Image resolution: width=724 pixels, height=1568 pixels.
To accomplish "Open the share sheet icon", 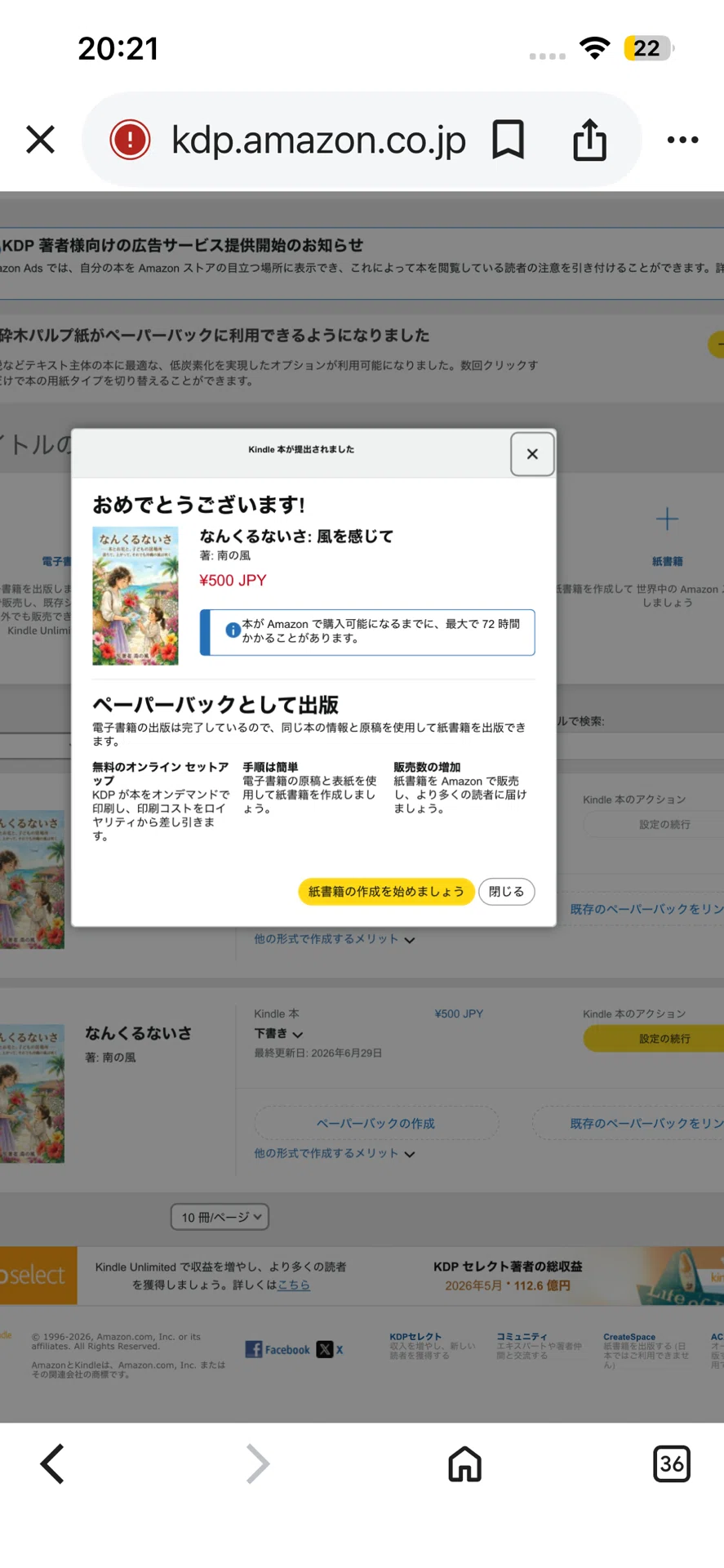I will point(589,140).
